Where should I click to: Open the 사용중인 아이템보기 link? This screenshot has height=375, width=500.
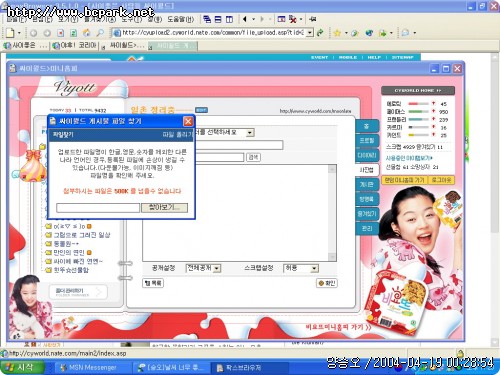tap(409, 158)
